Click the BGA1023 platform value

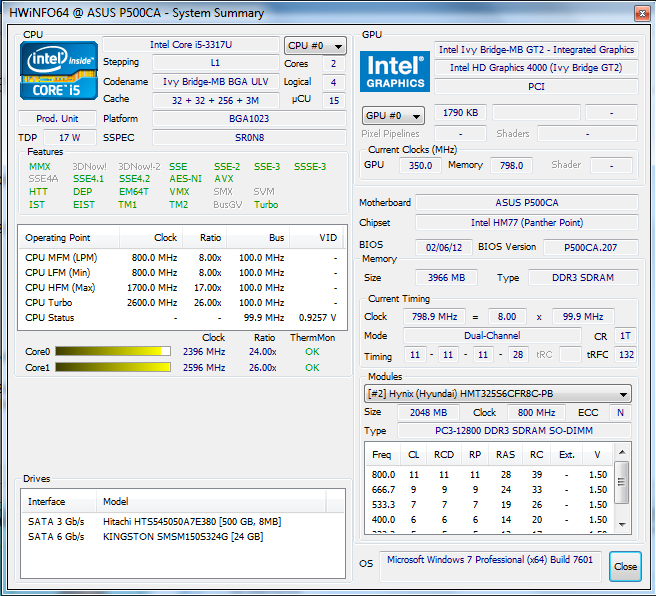point(249,119)
